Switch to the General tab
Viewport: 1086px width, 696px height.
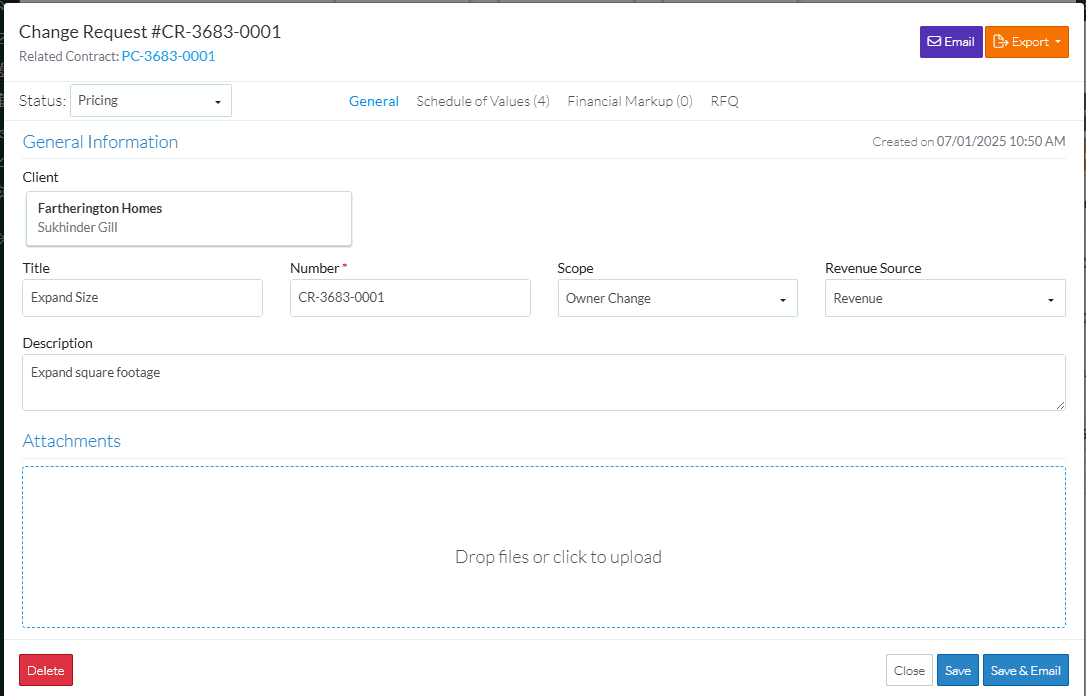pyautogui.click(x=374, y=101)
